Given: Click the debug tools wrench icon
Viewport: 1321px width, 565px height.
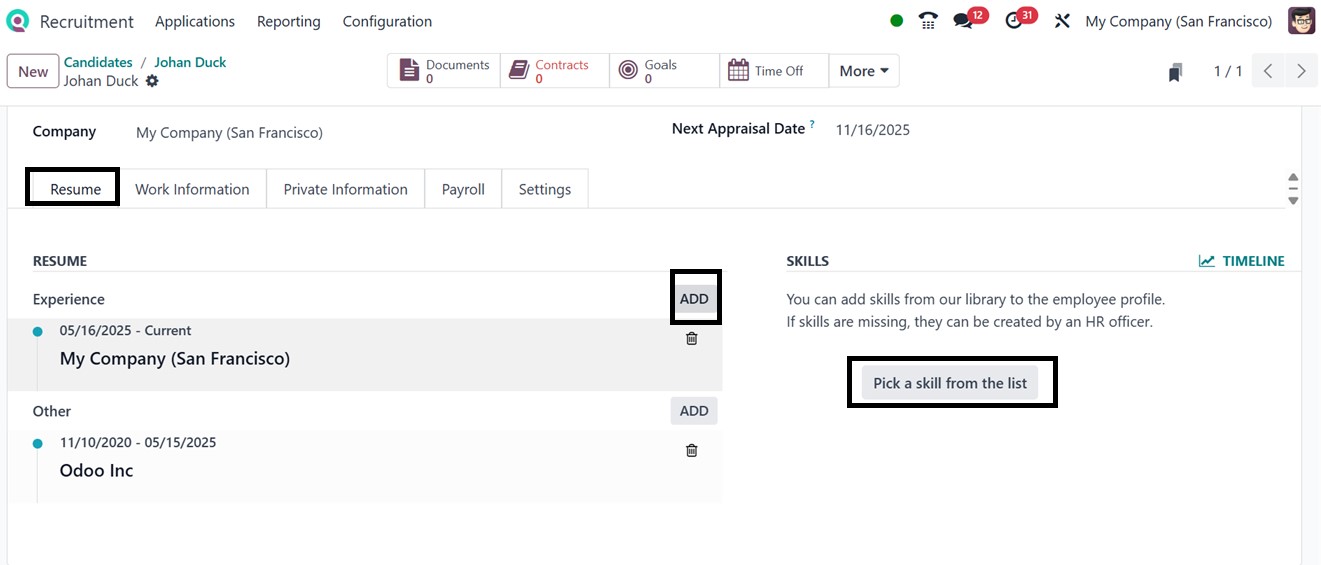Looking at the screenshot, I should tap(1062, 21).
